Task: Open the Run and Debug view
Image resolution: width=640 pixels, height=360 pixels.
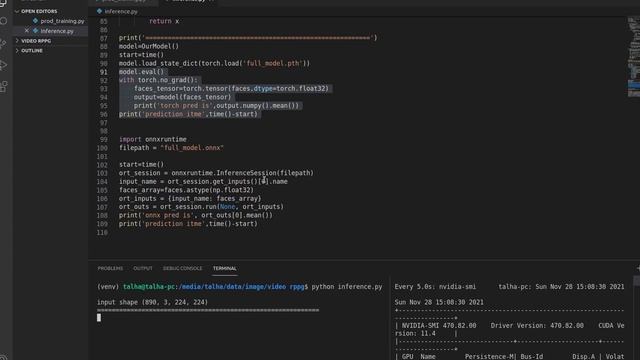Action: coord(3,65)
